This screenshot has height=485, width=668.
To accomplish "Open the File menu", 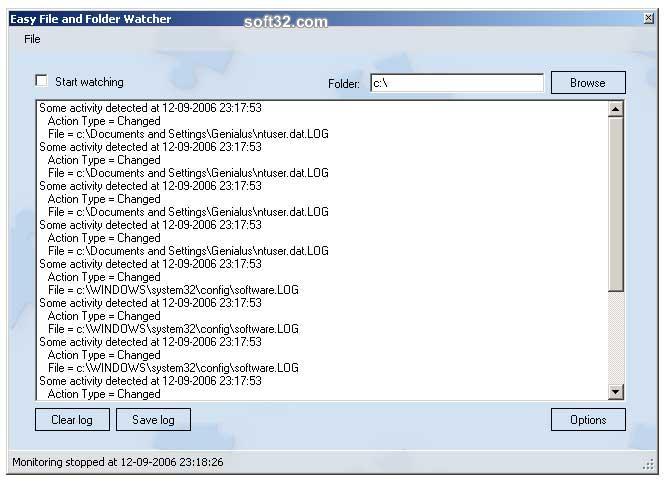I will click(x=32, y=39).
